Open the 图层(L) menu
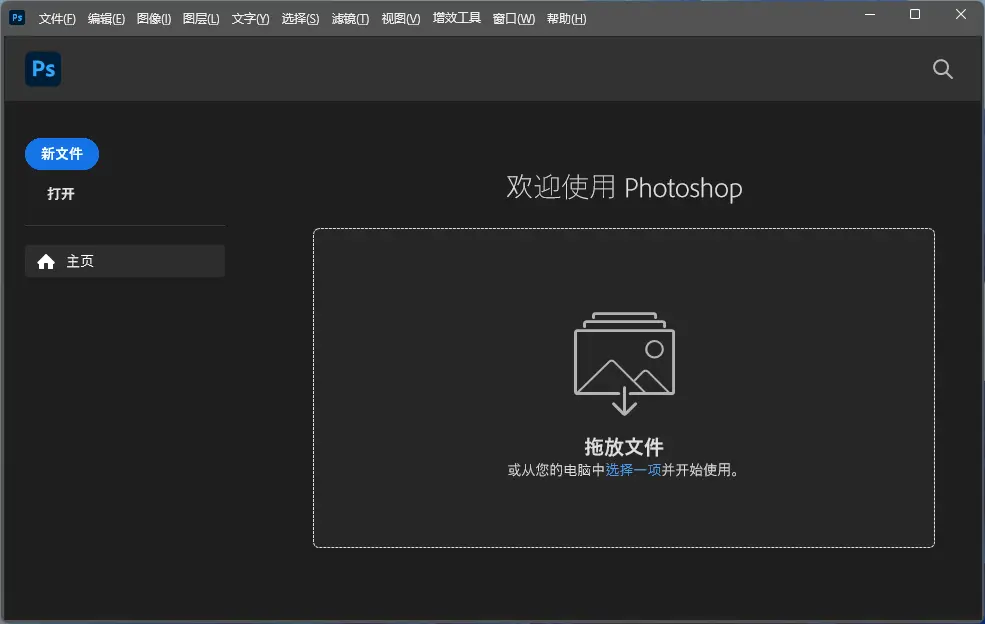Image resolution: width=985 pixels, height=624 pixels. click(x=201, y=19)
